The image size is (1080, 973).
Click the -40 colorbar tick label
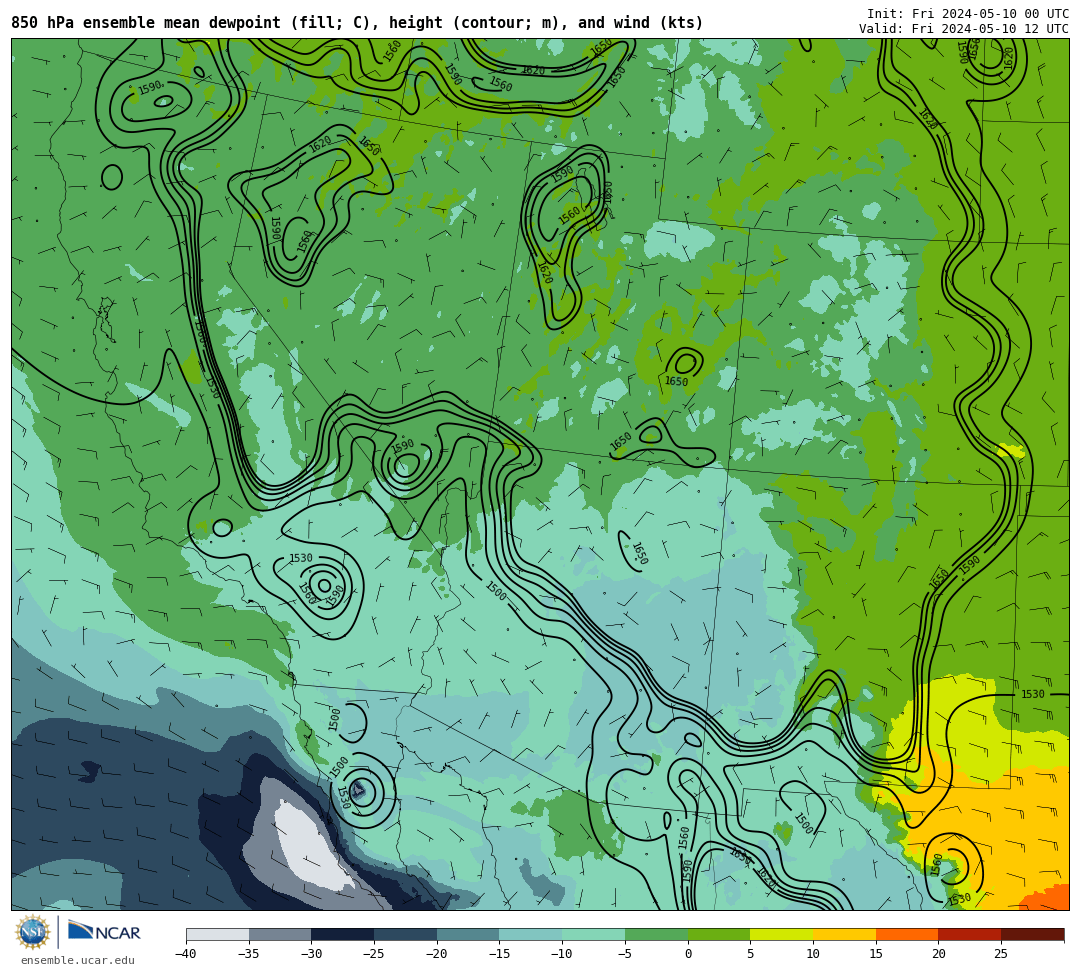coord(185,954)
